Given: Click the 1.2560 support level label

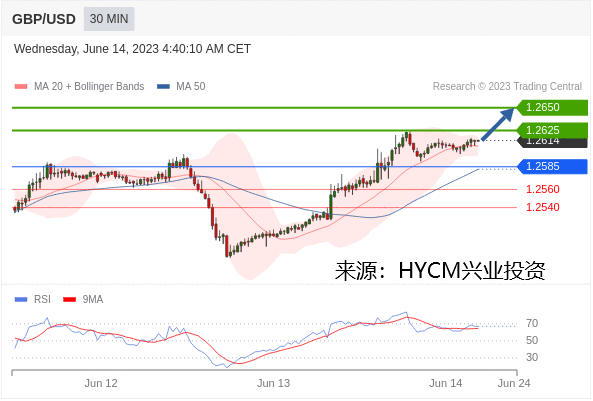Looking at the screenshot, I should (543, 189).
